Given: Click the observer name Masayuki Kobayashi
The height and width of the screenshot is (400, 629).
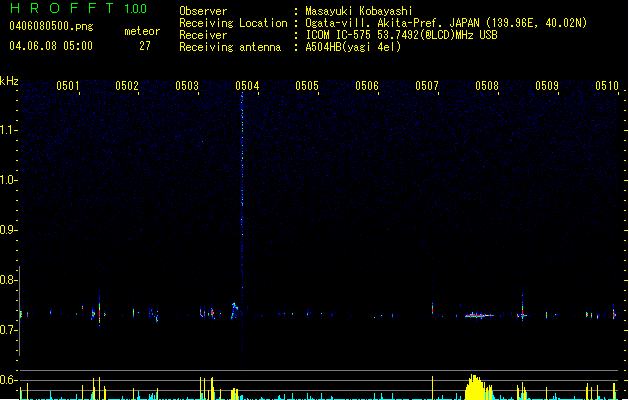Looking at the screenshot, I should [x=359, y=11].
